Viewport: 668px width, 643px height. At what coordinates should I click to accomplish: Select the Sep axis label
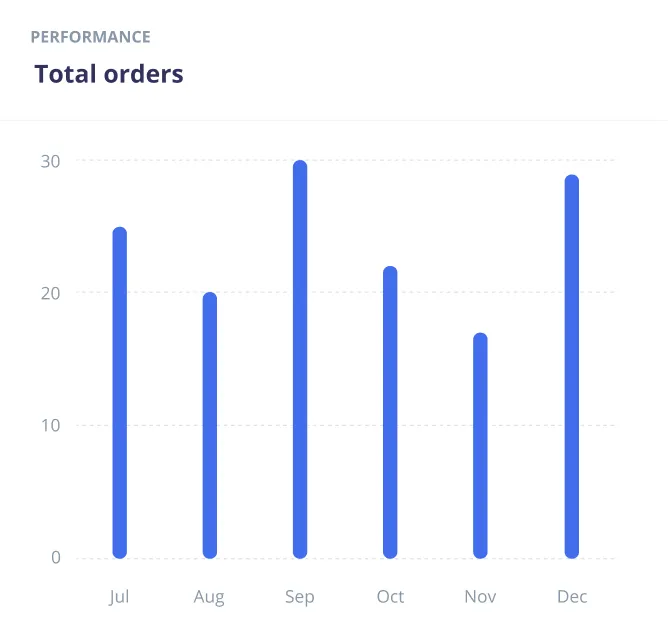tap(299, 598)
